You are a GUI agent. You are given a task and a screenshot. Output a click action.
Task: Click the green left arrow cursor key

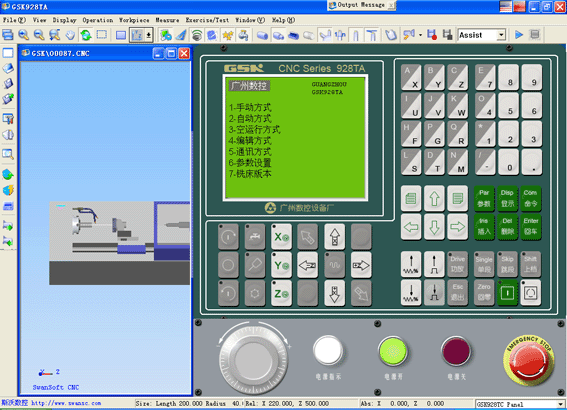[411, 227]
